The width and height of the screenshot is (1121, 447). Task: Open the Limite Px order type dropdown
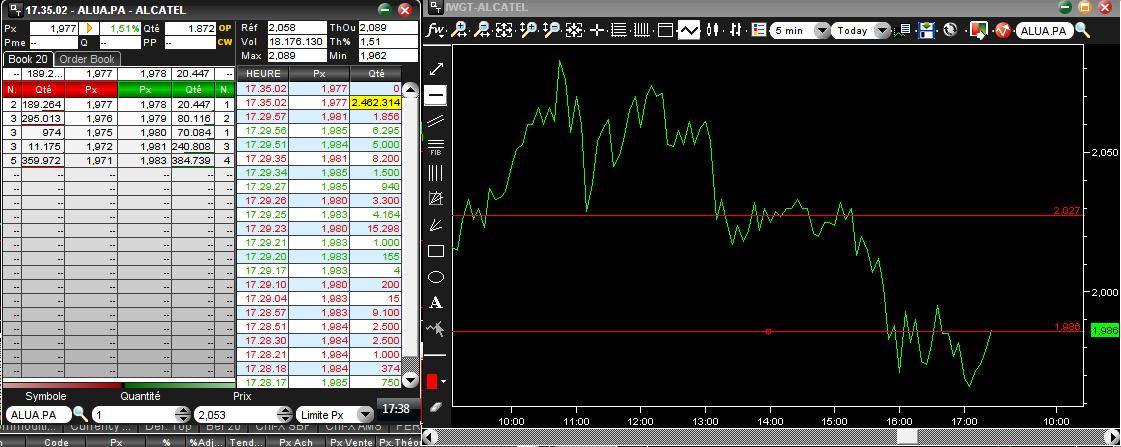tap(365, 415)
